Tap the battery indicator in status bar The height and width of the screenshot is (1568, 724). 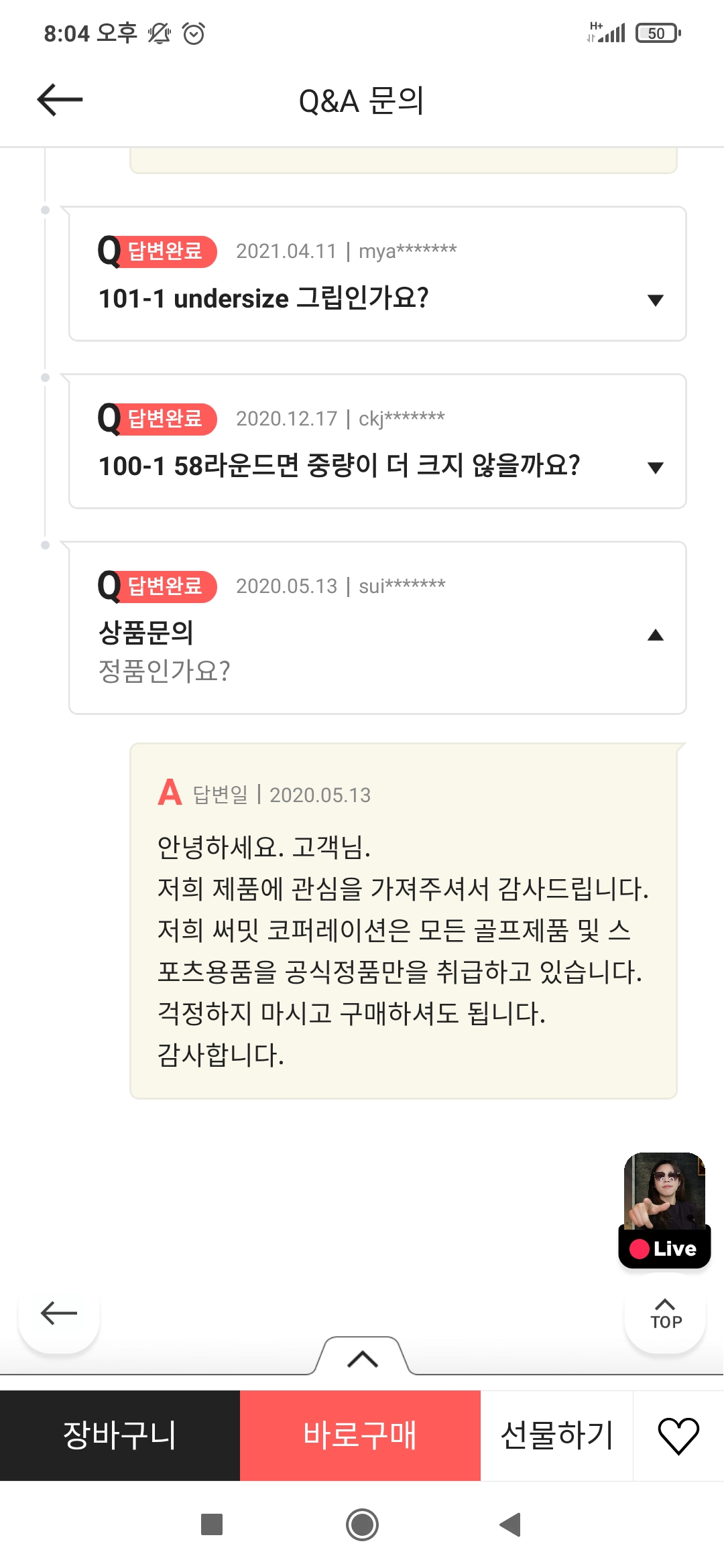658,33
